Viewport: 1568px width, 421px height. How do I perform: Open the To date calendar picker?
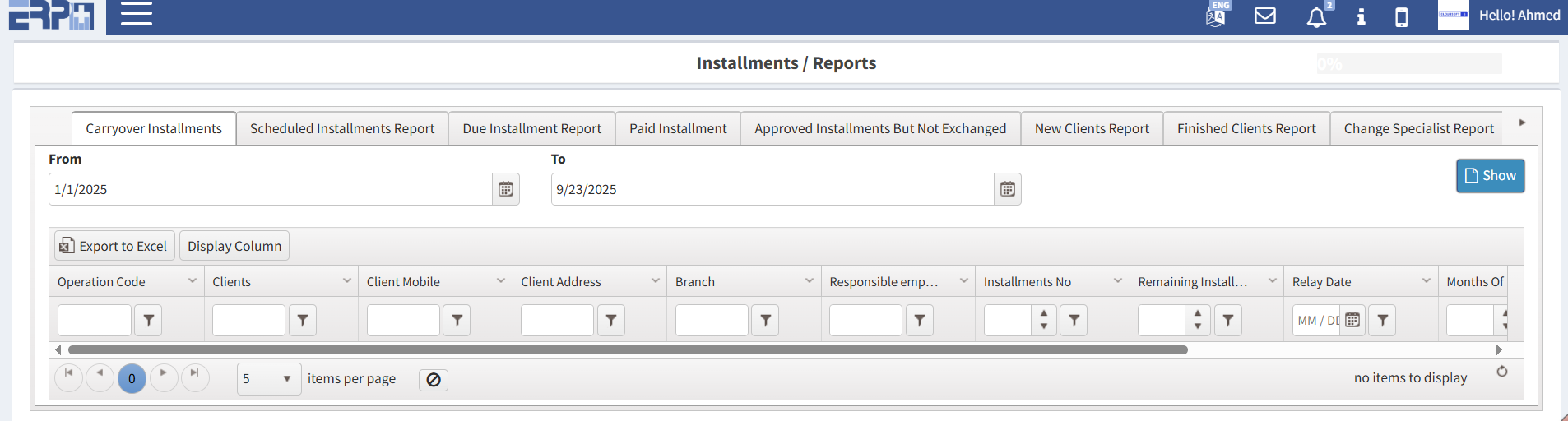point(1008,189)
